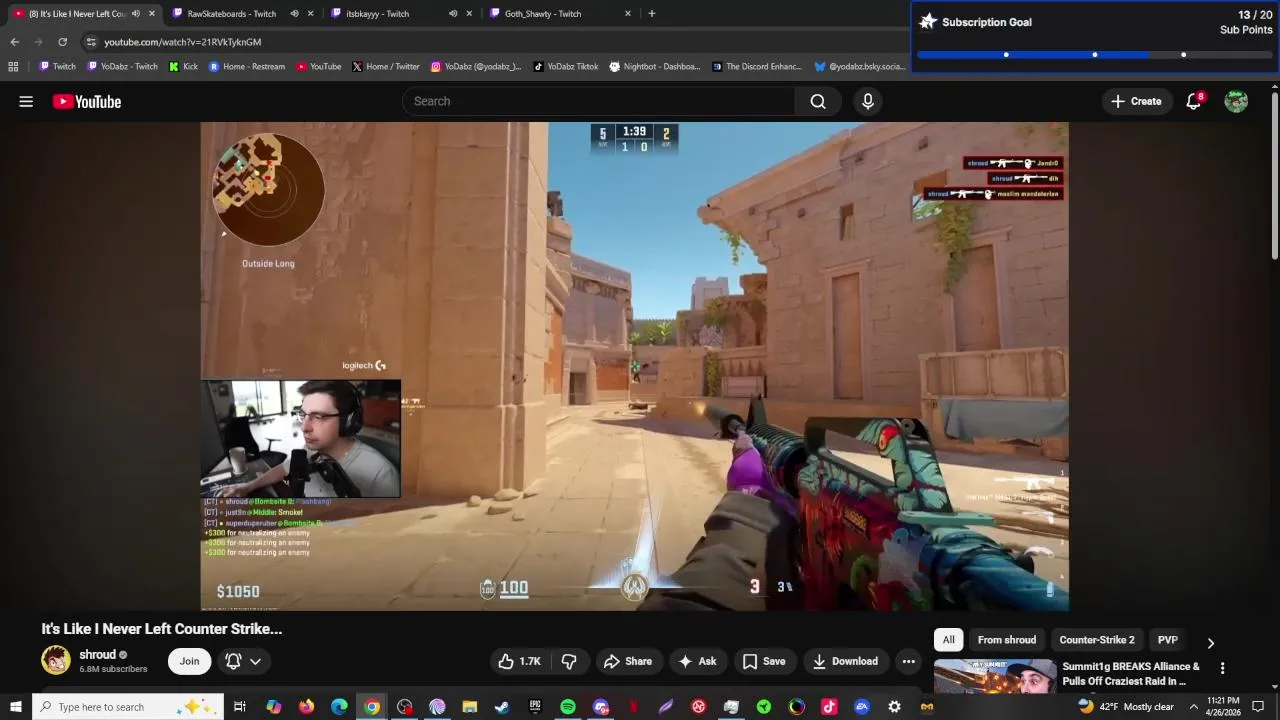
Task: Open Epic Games launcher in taskbar
Action: [535, 707]
